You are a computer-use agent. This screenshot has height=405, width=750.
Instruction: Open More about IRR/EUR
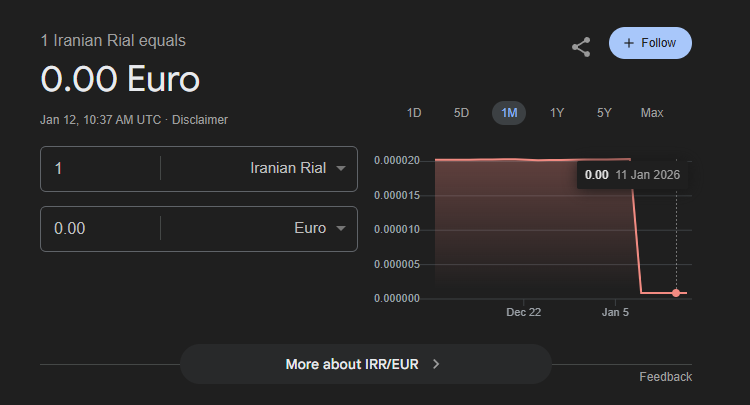tap(366, 364)
